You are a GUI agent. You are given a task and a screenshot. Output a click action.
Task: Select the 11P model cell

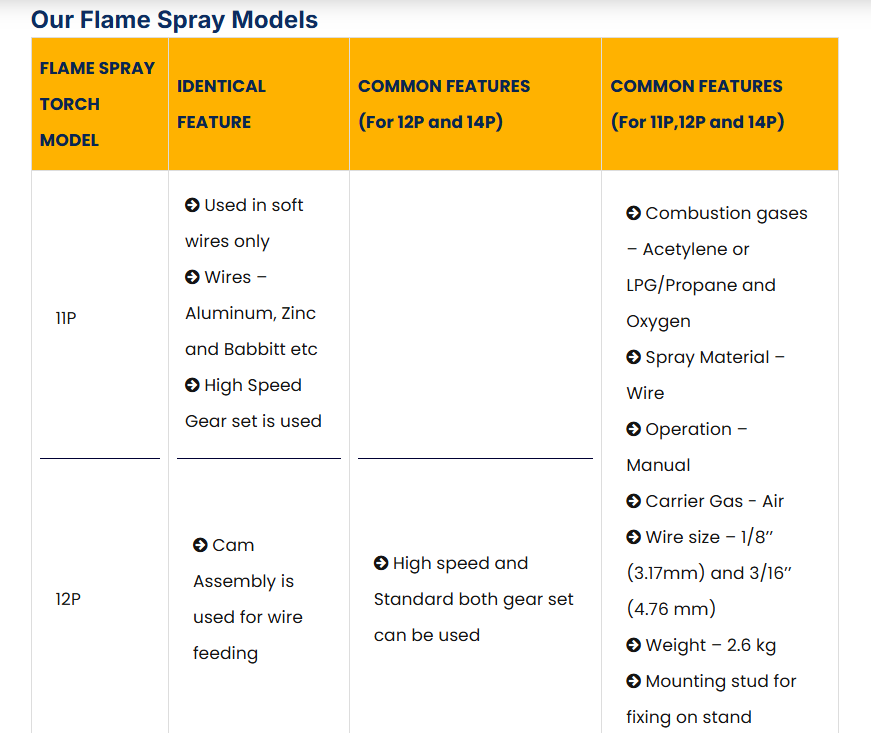click(65, 318)
